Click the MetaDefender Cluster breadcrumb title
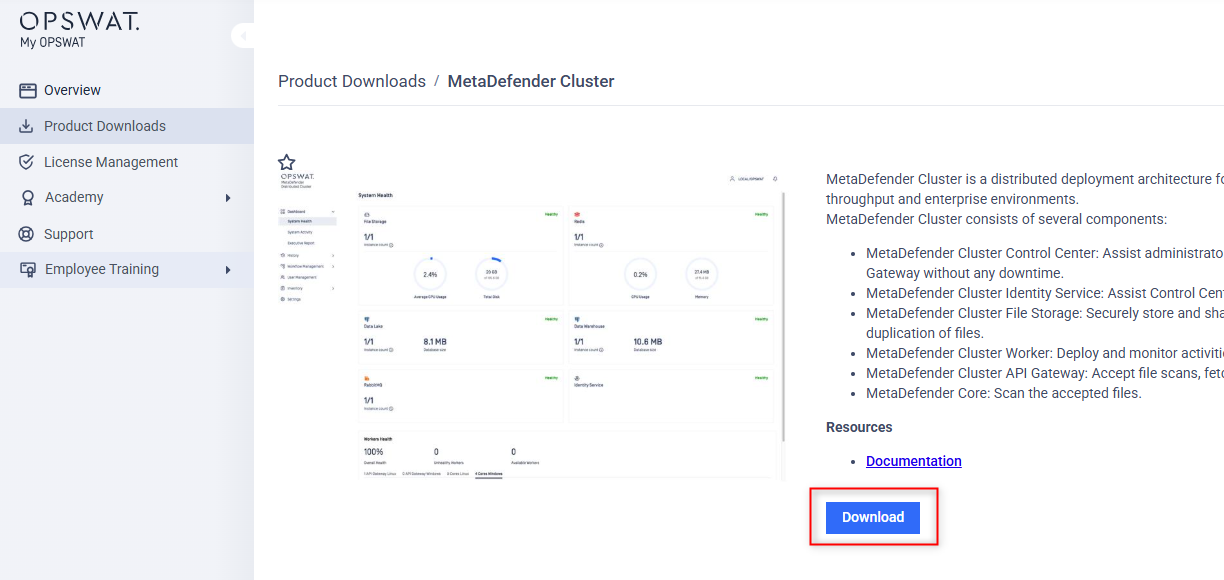The width and height of the screenshot is (1224, 580). click(x=531, y=81)
